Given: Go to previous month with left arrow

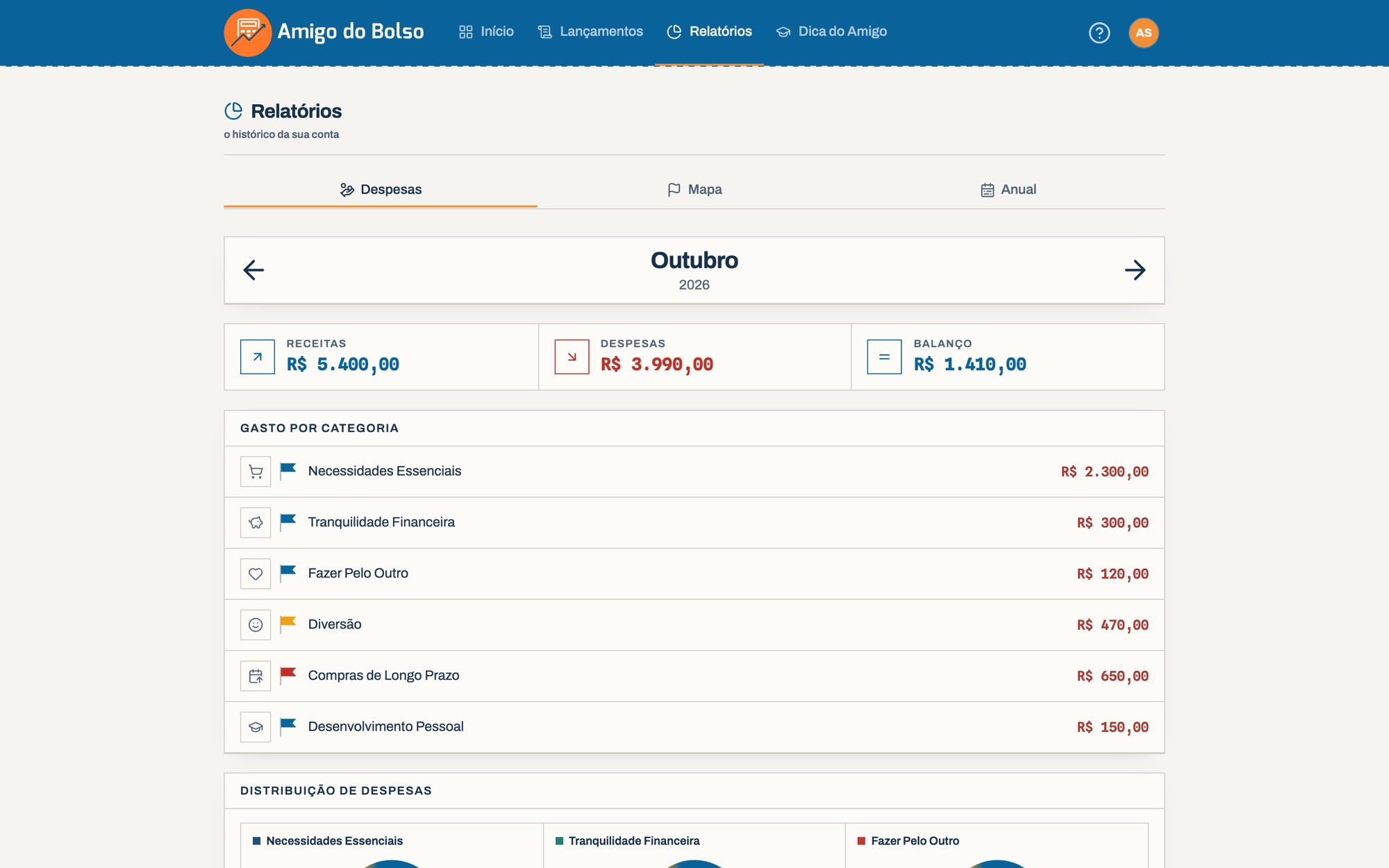Looking at the screenshot, I should tap(253, 270).
